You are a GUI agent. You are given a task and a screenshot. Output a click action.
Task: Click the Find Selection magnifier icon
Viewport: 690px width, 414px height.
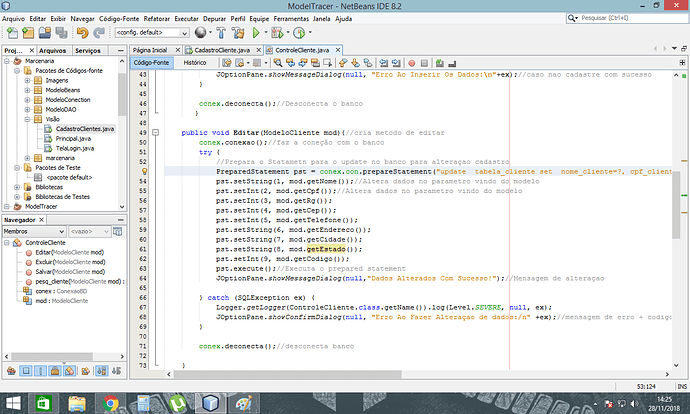[x=278, y=63]
